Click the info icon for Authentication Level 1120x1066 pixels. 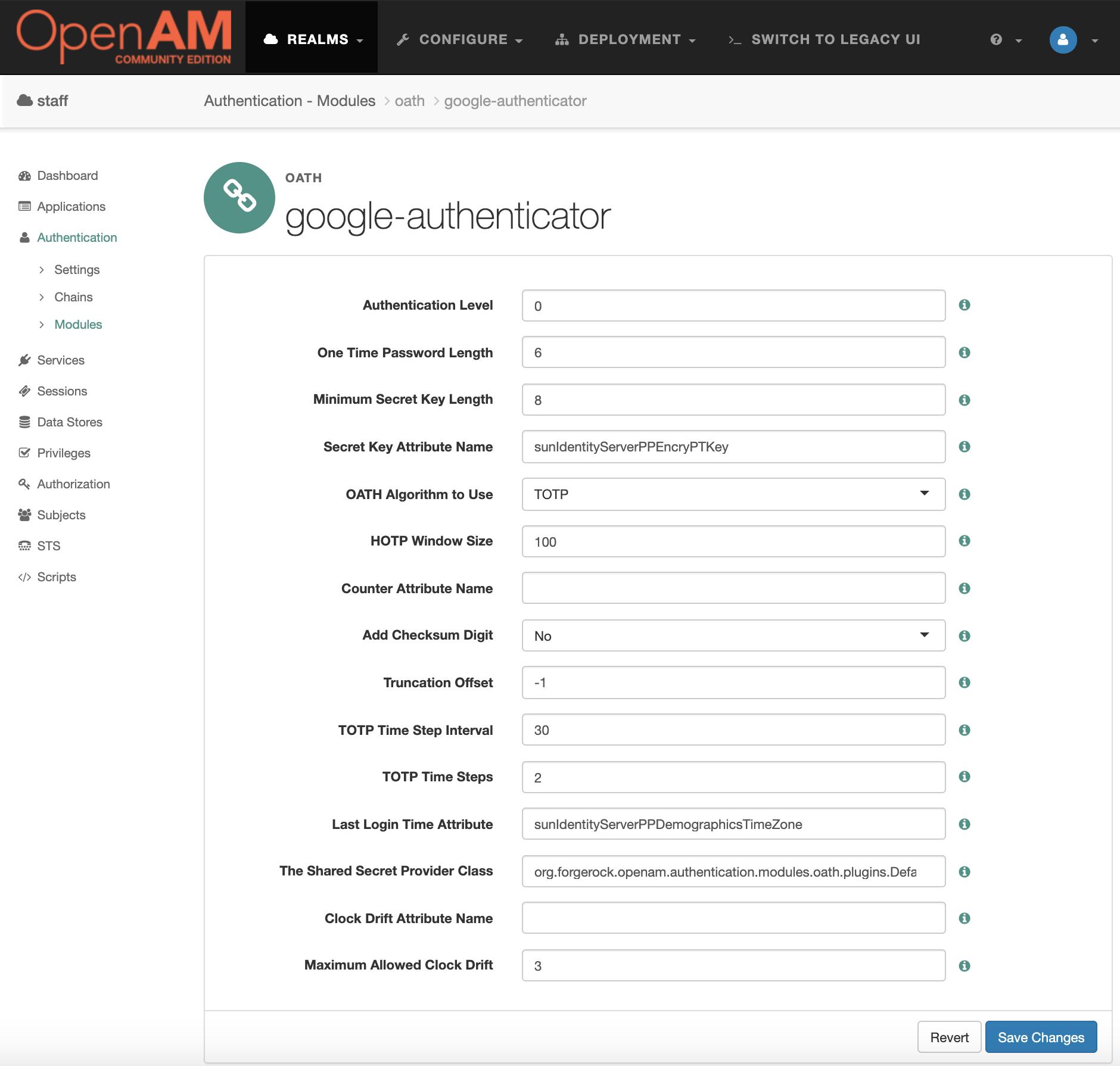pyautogui.click(x=965, y=305)
